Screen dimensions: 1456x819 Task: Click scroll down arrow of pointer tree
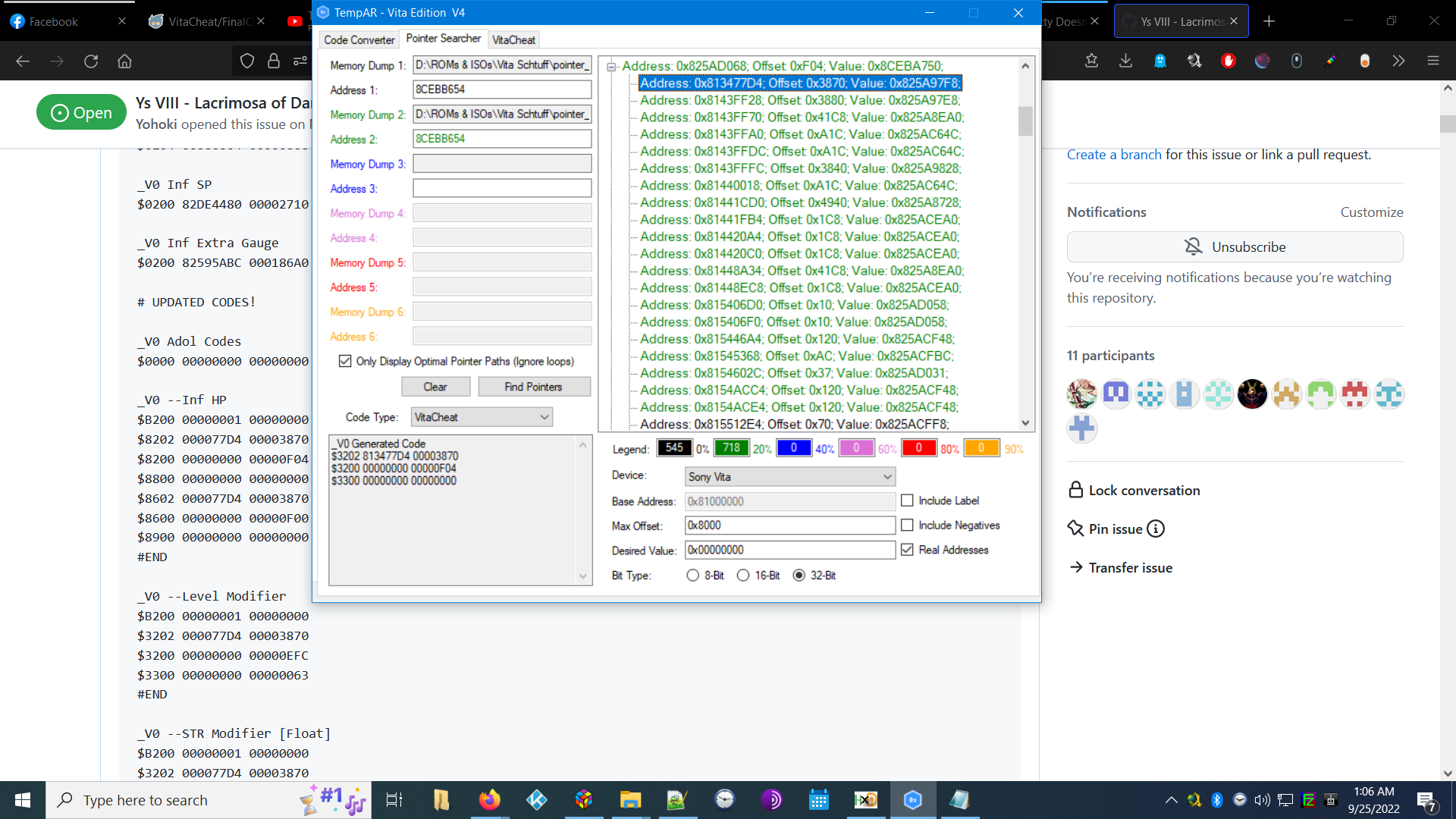(x=1025, y=423)
